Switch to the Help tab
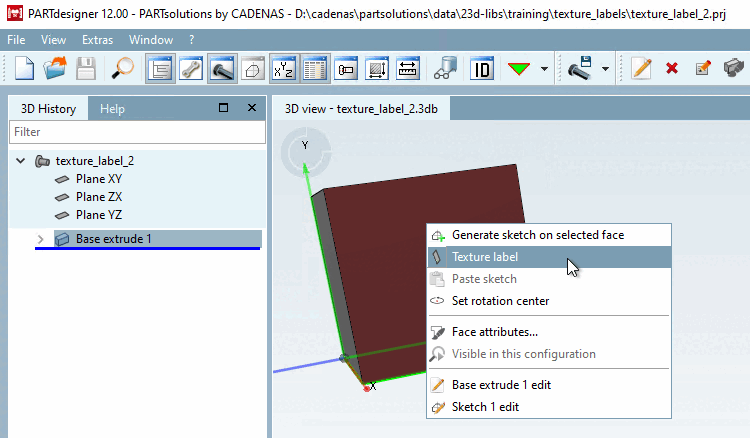 click(112, 109)
